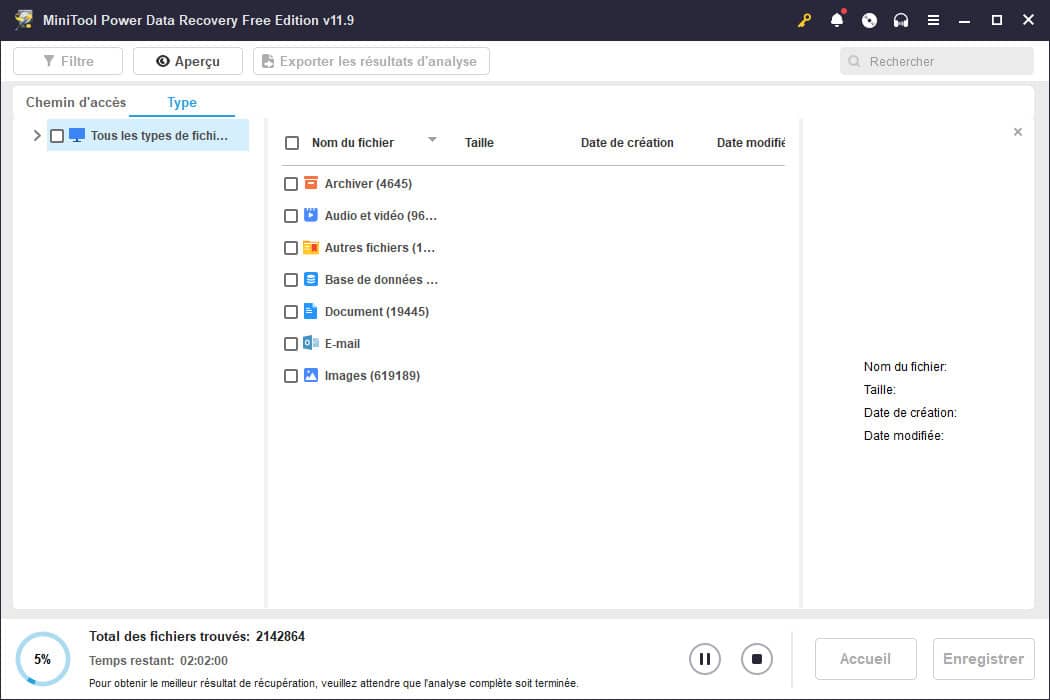Screen dimensions: 1050x700
Task: Check the Document (19445) checkbox
Action: point(291,311)
